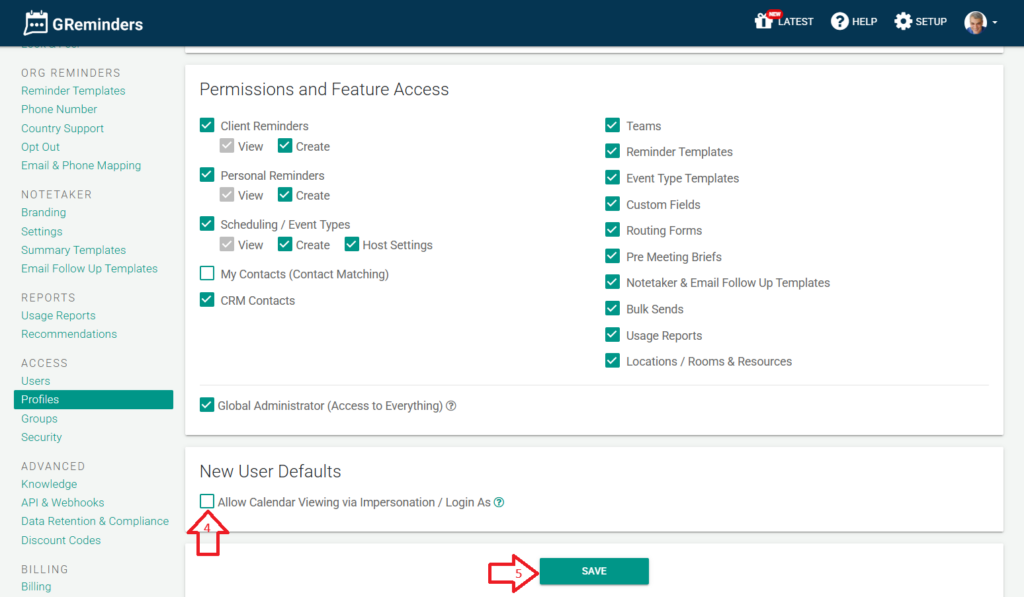Check the My Contacts (Contact Matching) box

coord(207,273)
